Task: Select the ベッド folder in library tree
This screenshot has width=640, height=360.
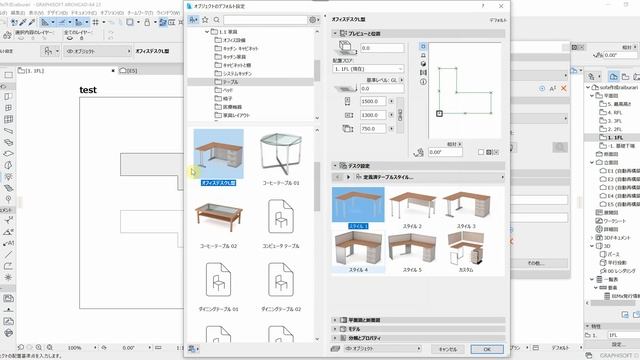Action: [x=224, y=90]
